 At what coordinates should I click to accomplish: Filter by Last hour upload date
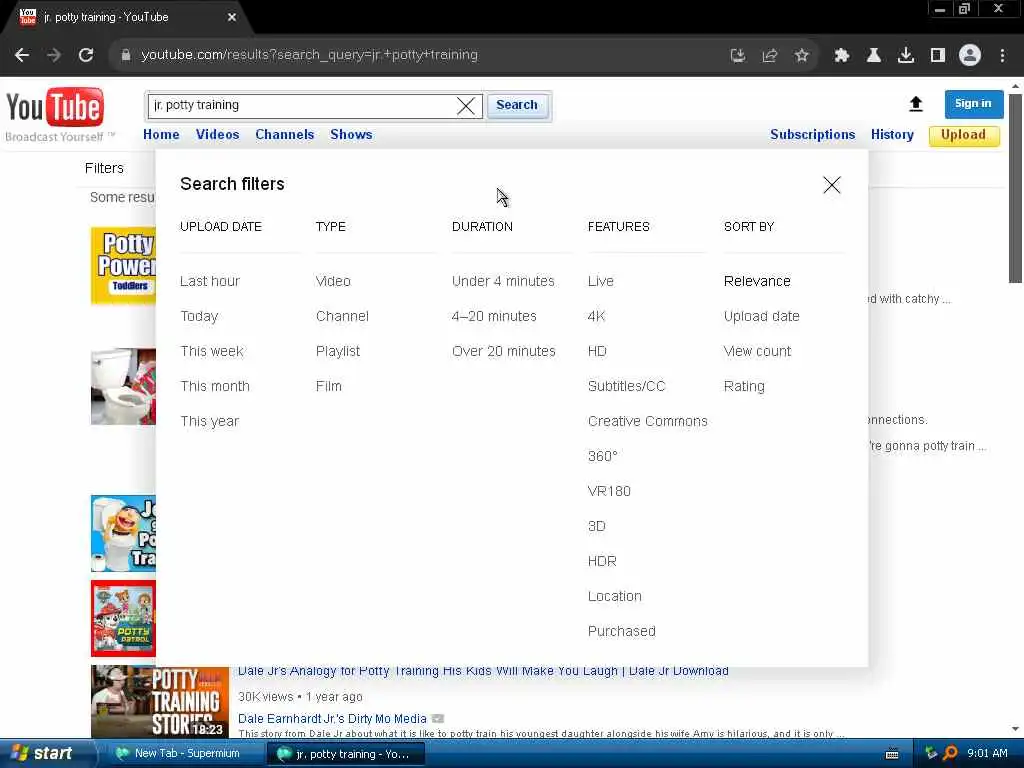point(210,281)
